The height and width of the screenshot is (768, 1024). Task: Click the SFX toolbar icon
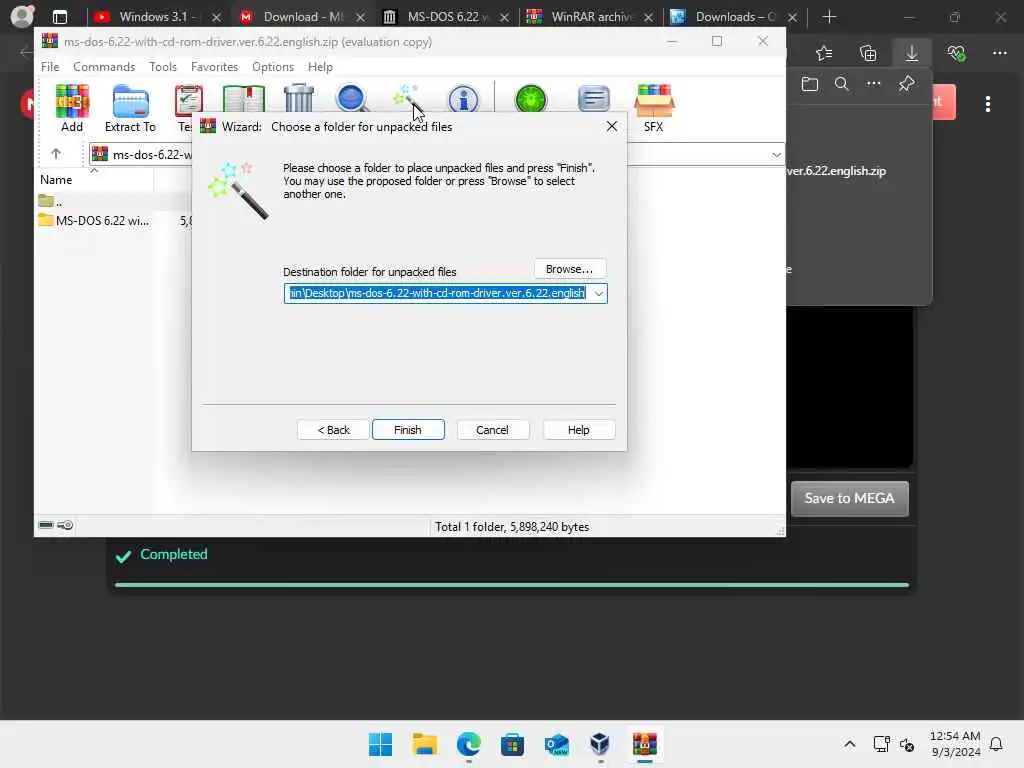(654, 108)
